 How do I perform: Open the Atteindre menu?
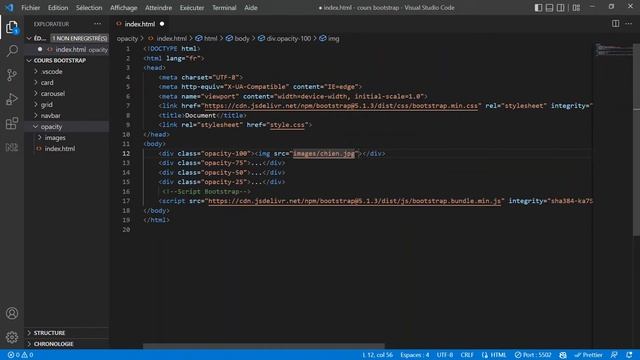(x=158, y=8)
